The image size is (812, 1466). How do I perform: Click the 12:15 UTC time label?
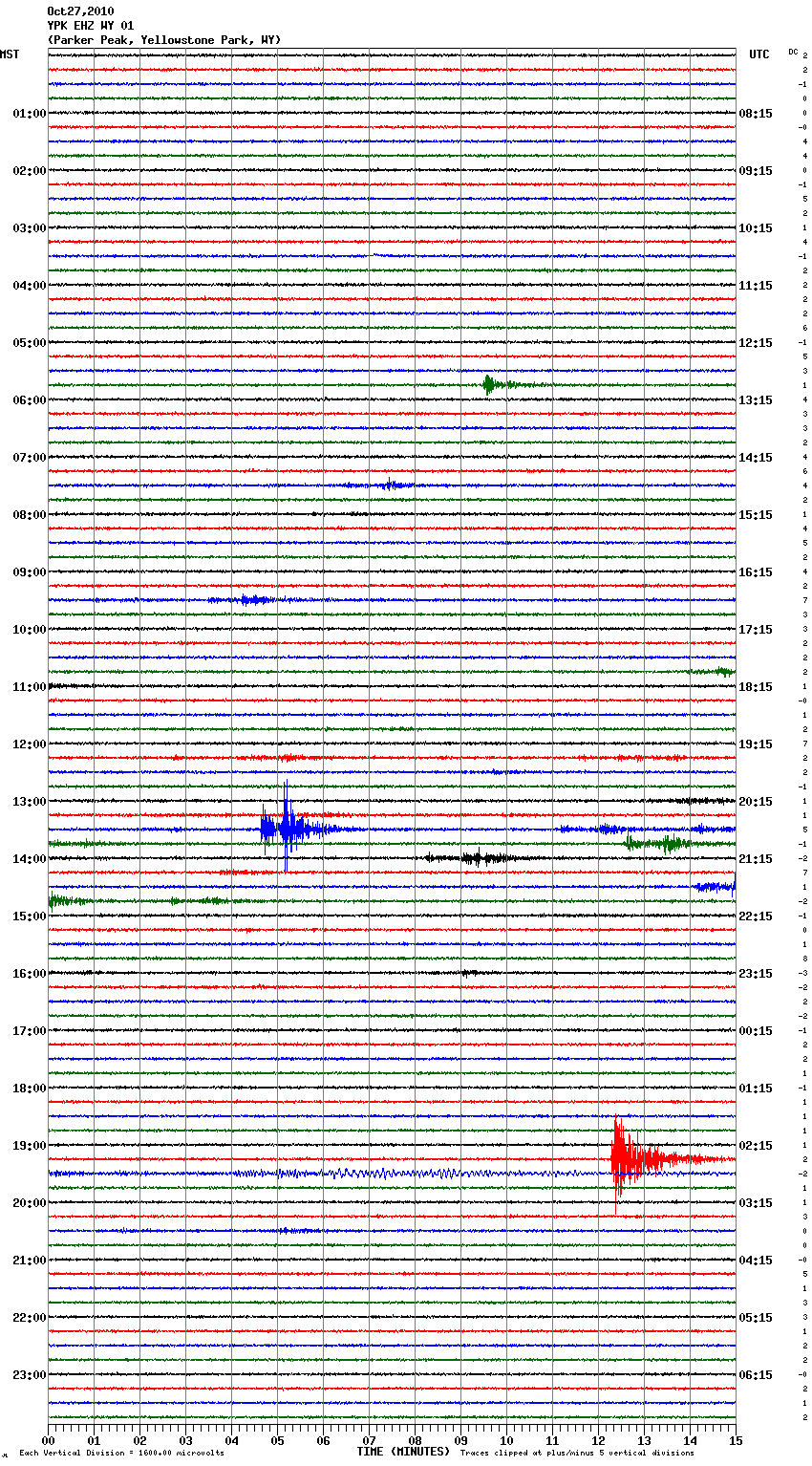(x=756, y=343)
